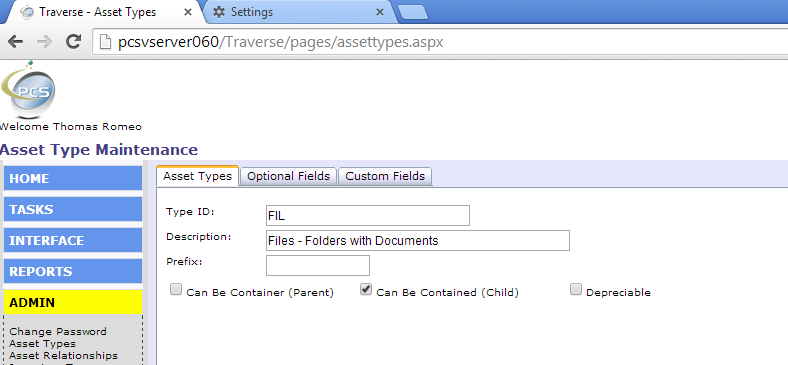
Task: Expand the REPORTS sidebar menu
Action: [73, 271]
